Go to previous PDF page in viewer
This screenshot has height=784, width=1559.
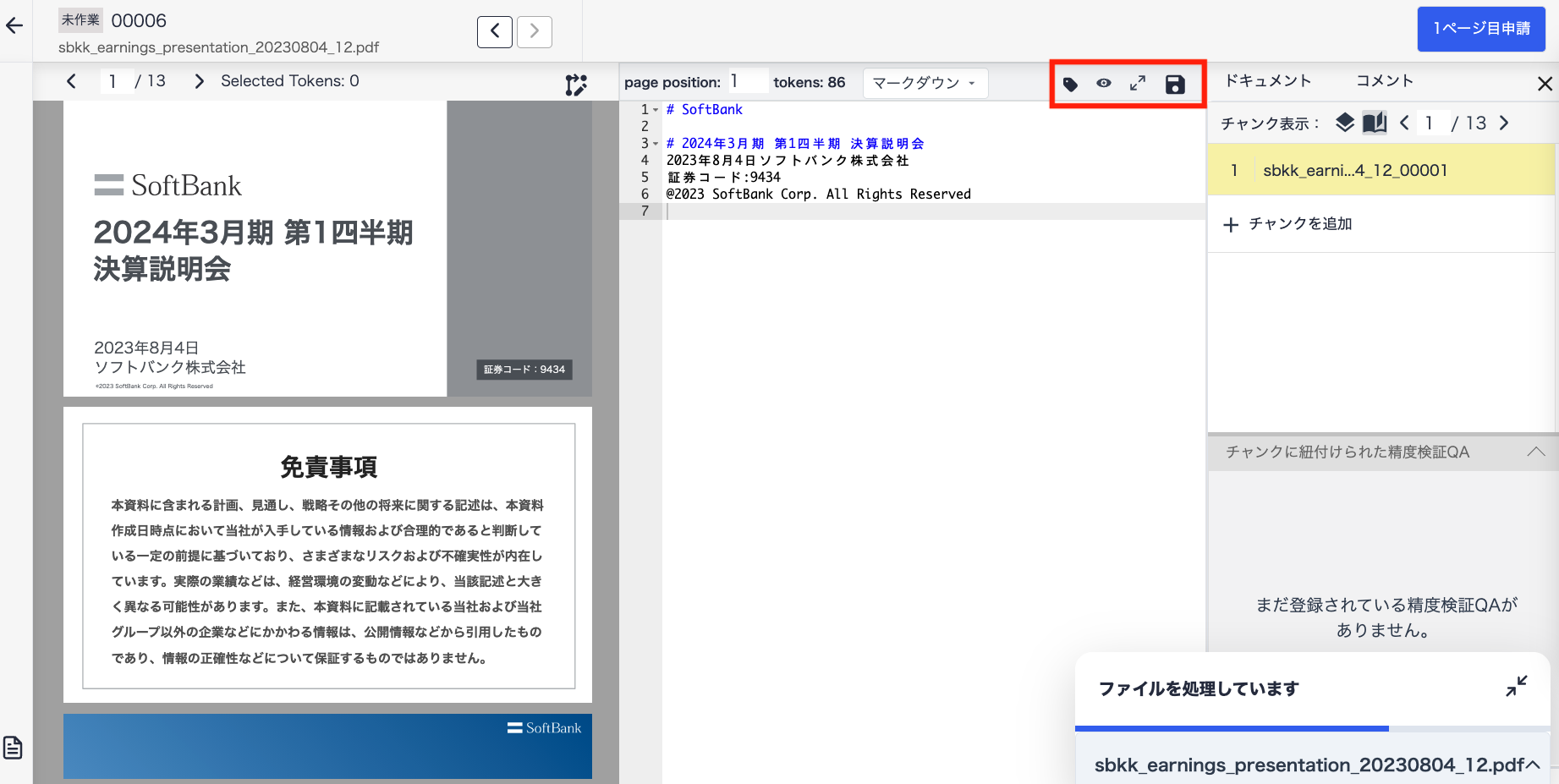click(71, 81)
